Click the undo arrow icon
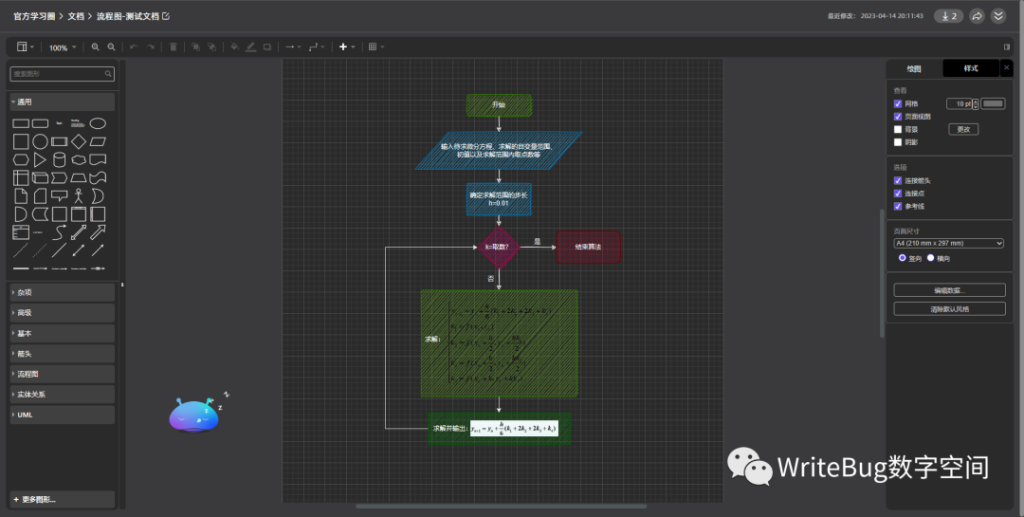 coord(133,47)
